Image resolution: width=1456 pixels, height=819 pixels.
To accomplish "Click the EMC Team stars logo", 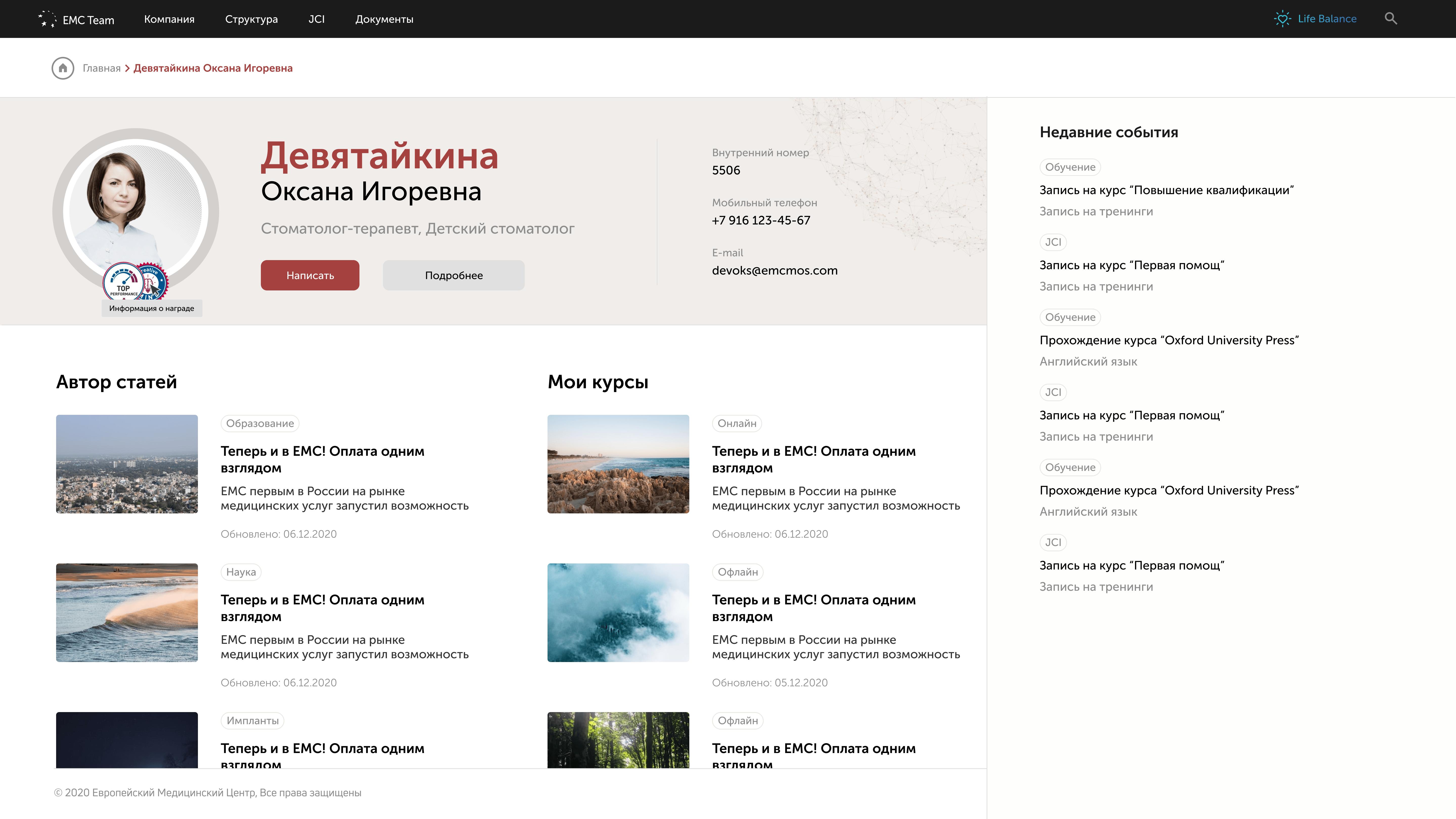I will (x=47, y=19).
